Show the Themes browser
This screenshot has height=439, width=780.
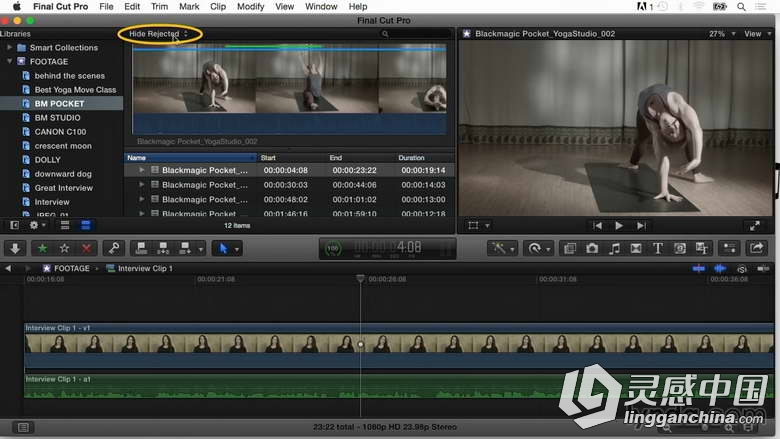[702, 248]
